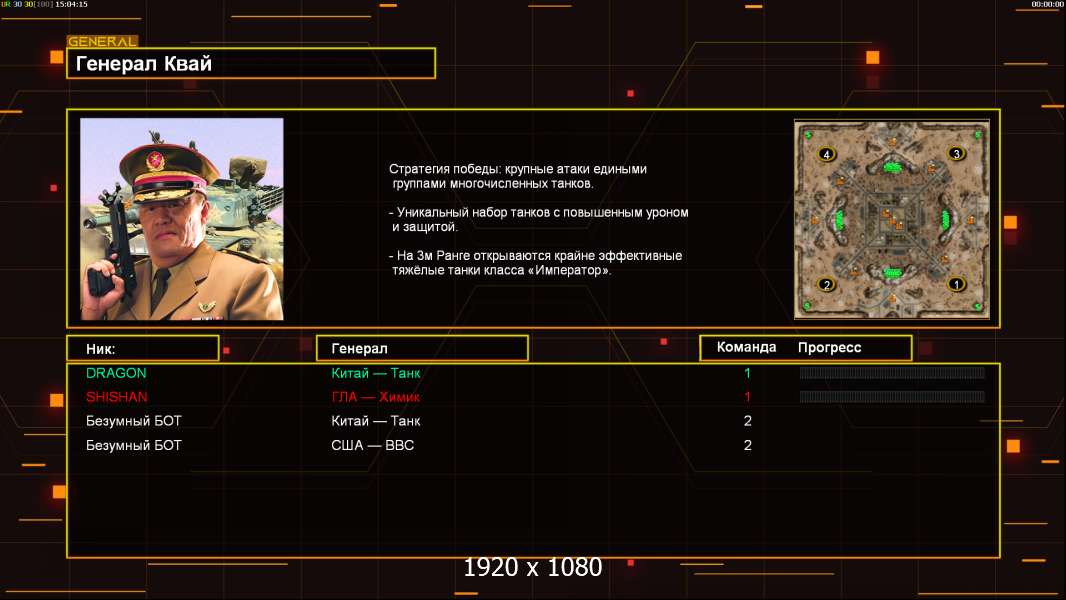The height and width of the screenshot is (600, 1066).
Task: Click the red star badge on general's cap
Action: (x=156, y=162)
